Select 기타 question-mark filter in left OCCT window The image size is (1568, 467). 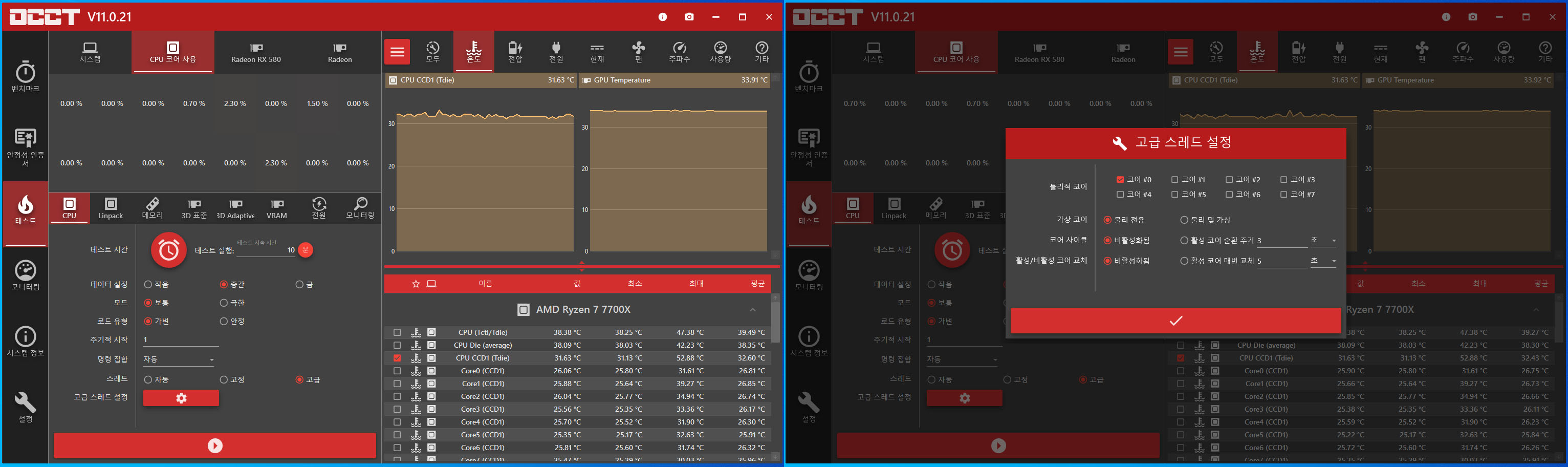761,52
